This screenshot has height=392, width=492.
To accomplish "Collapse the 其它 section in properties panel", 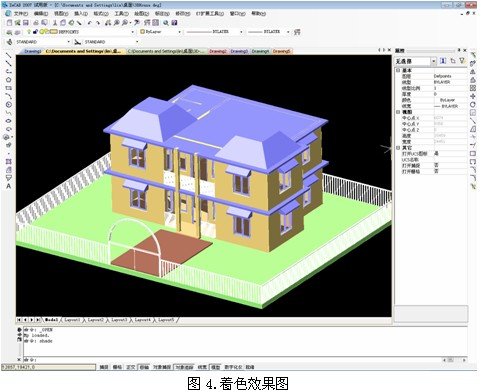I will (x=398, y=148).
